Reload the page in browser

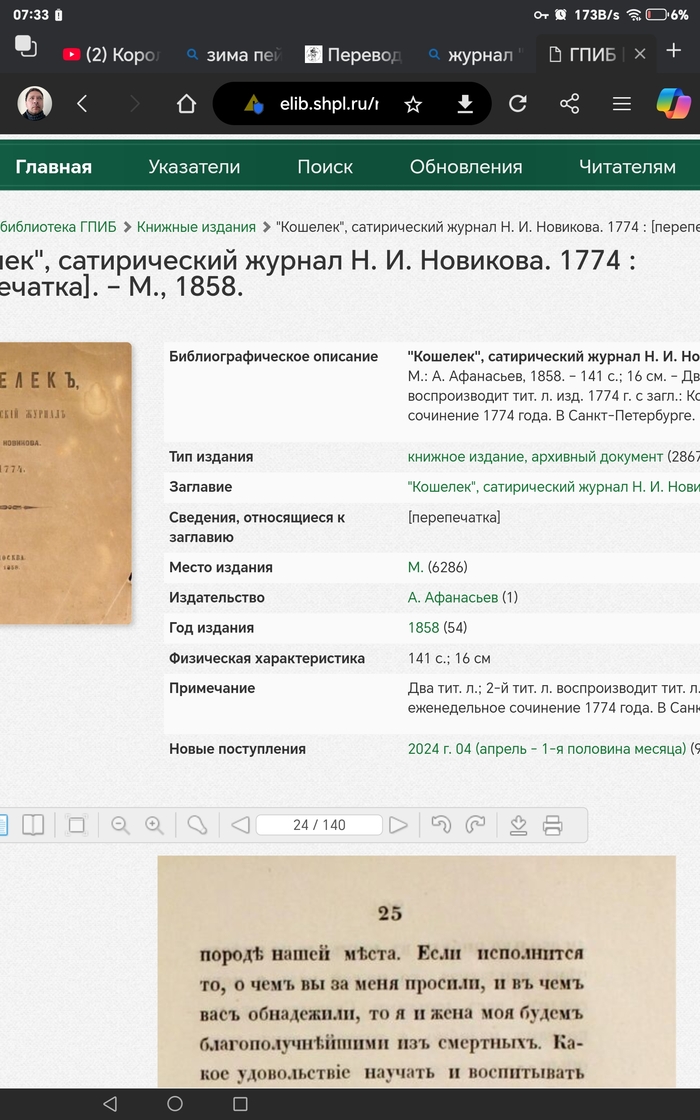tap(518, 104)
